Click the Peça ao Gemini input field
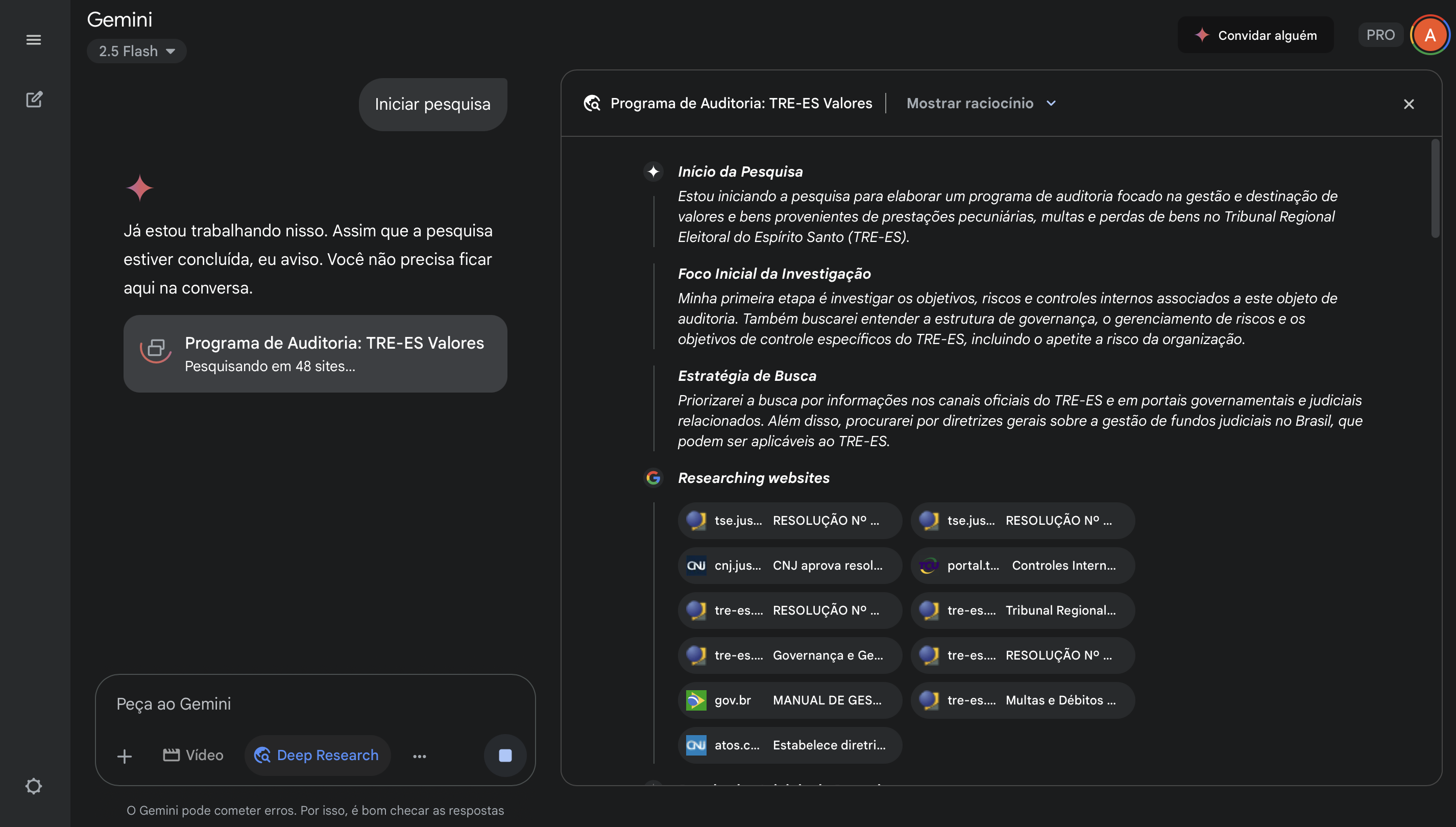 click(315, 704)
